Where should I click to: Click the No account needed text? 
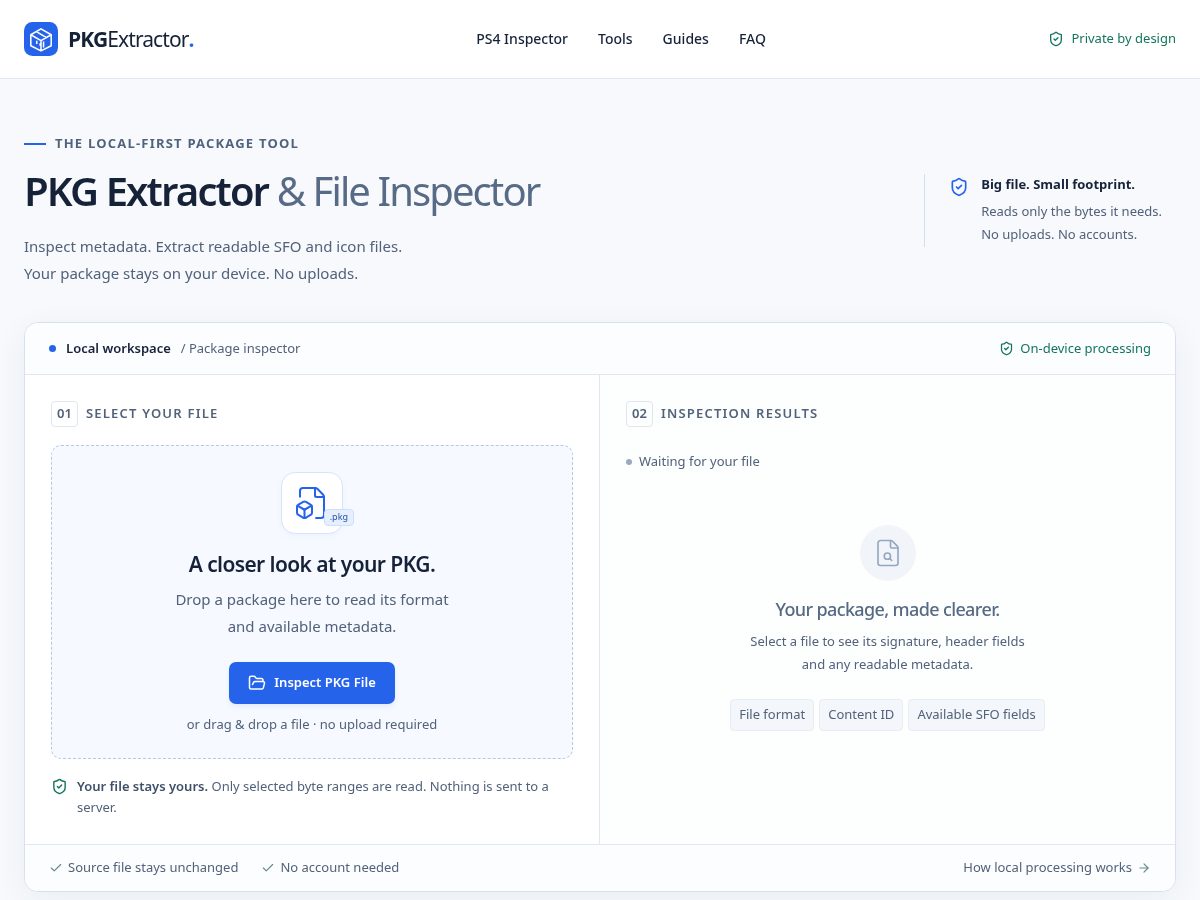click(x=340, y=868)
